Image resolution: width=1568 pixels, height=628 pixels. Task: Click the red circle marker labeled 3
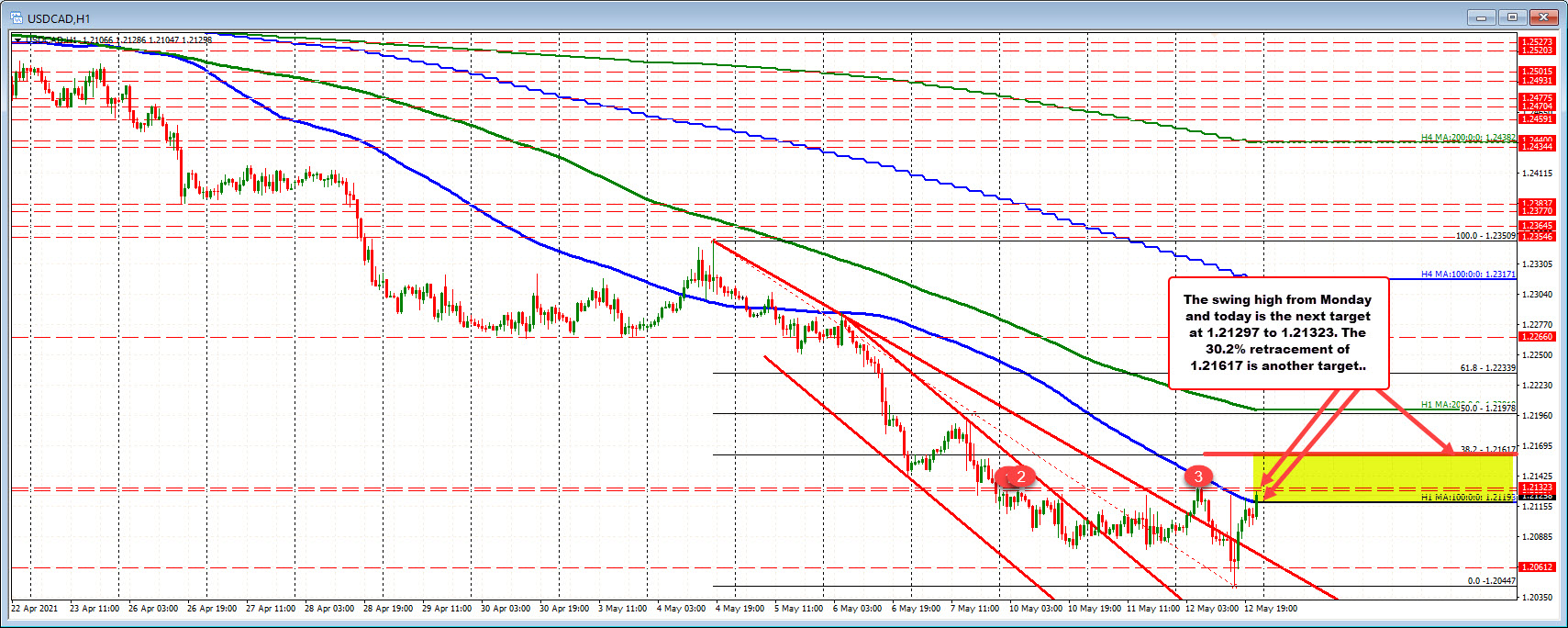1197,477
